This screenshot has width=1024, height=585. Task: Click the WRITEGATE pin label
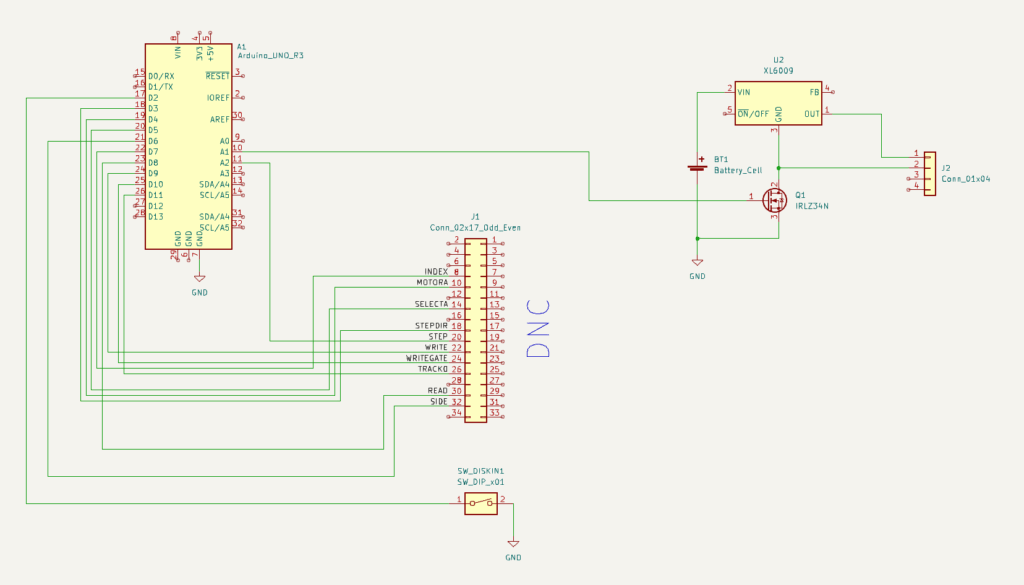point(426,358)
